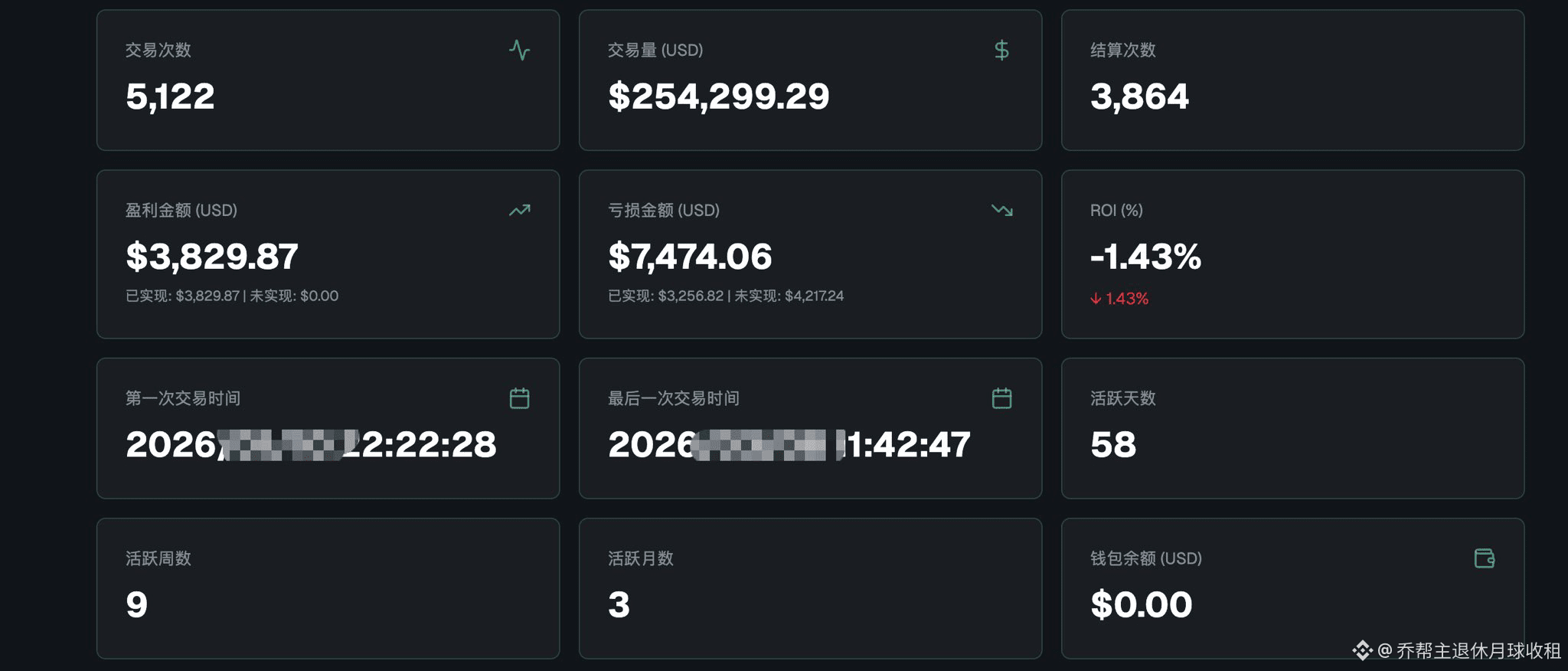The width and height of the screenshot is (1568, 671).
Task: Click the -1.43% ROI value
Action: 1145,257
